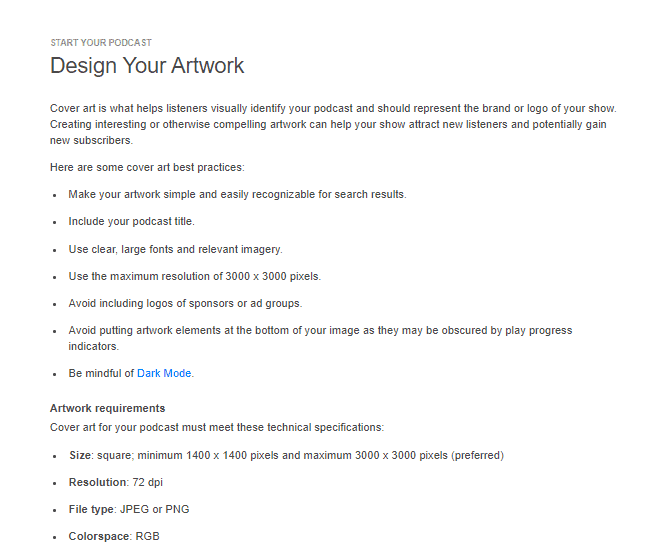Click the bullet about play progress indicators
Viewport: 658px width, 558px height.
320,337
